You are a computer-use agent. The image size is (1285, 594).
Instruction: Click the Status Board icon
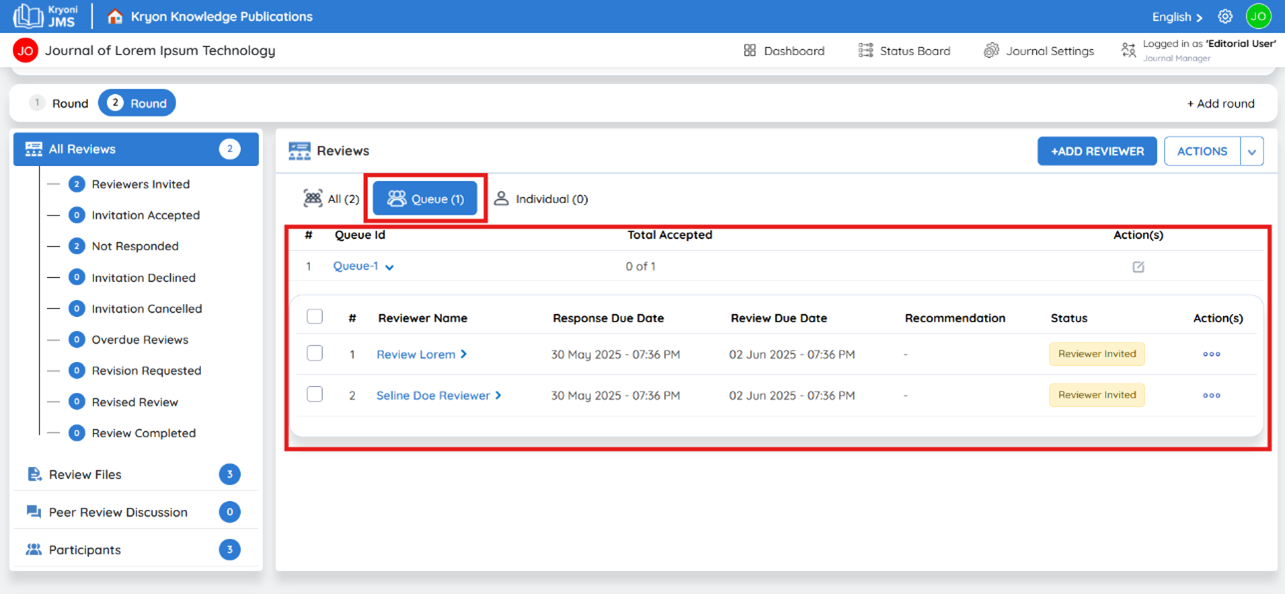(866, 51)
